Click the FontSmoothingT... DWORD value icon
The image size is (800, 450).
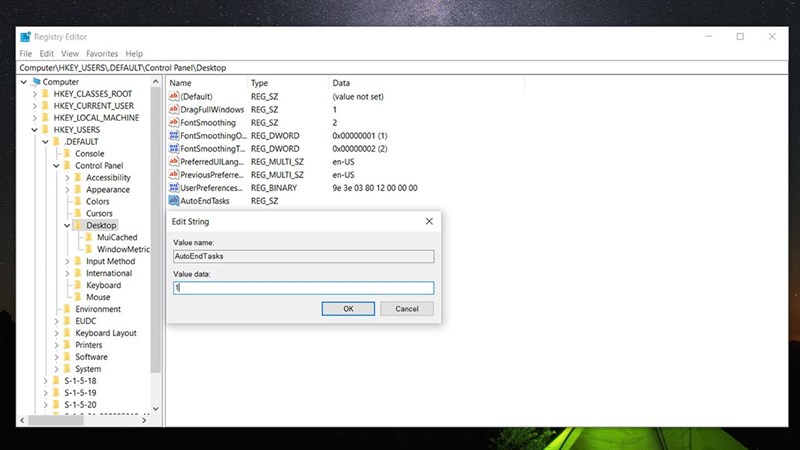[x=173, y=148]
